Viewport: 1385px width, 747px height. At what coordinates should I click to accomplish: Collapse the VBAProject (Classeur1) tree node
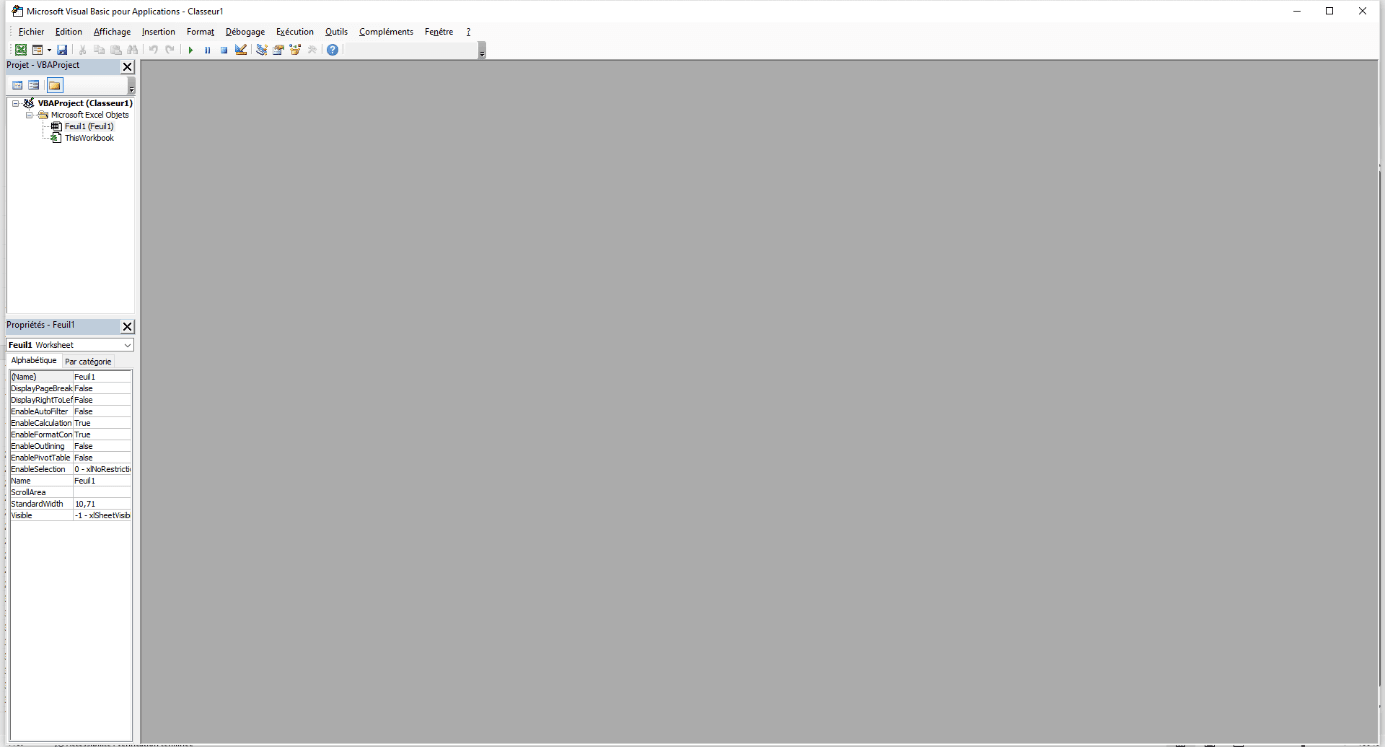pos(16,103)
